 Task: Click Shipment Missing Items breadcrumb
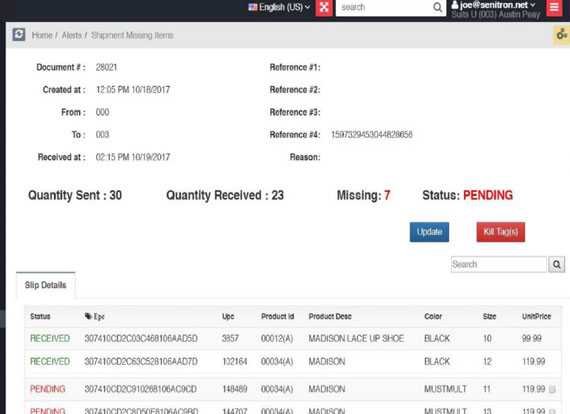132,35
